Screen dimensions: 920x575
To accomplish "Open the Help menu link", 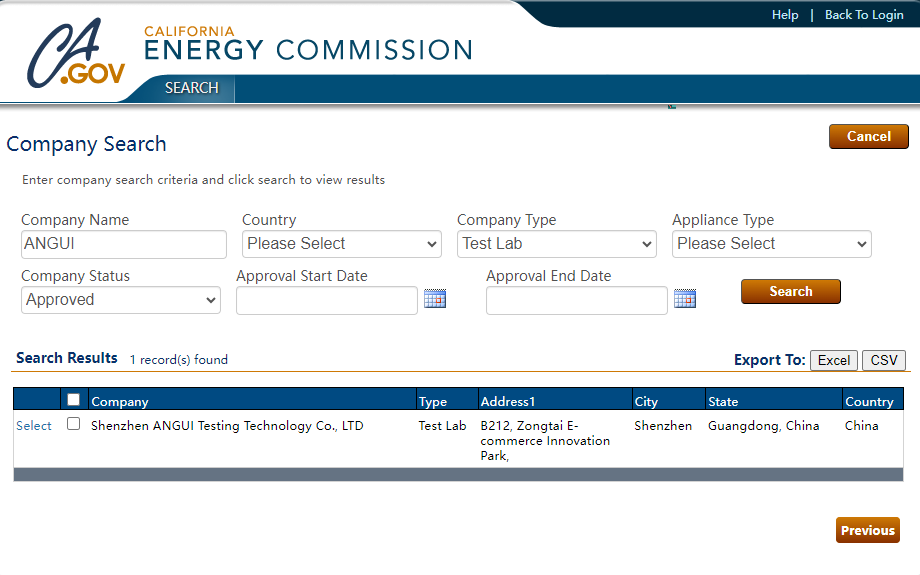I will click(x=785, y=15).
